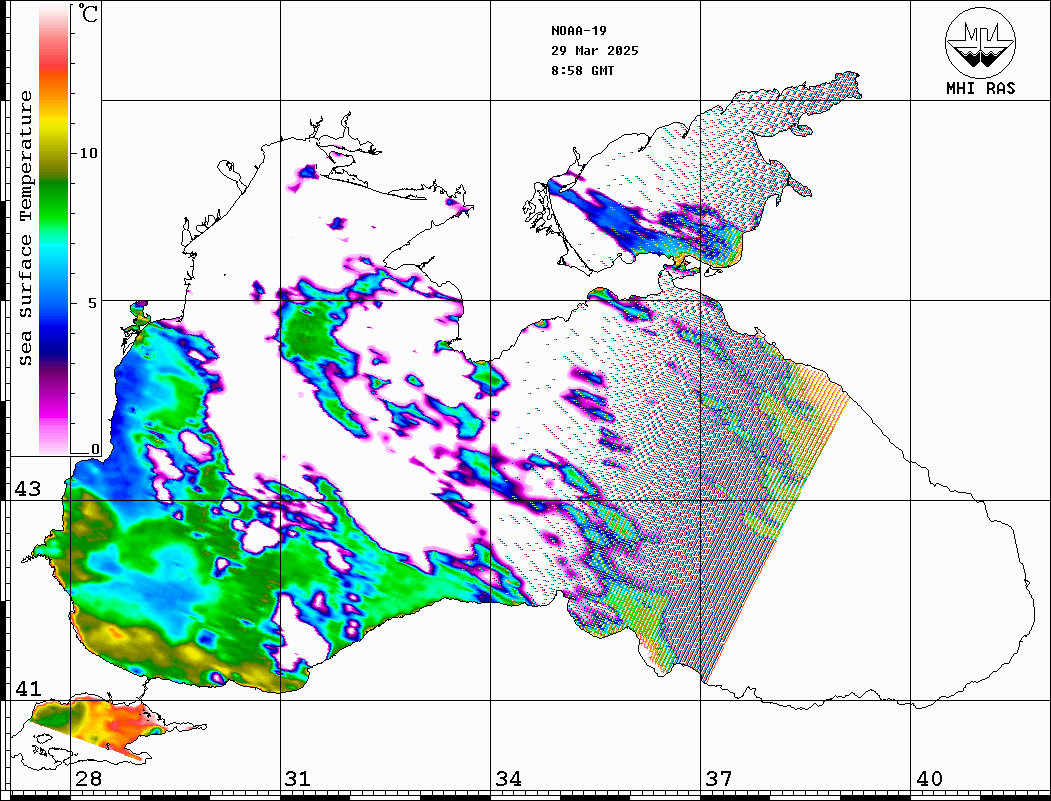Click the 'MHI RAS' text label

(x=980, y=88)
